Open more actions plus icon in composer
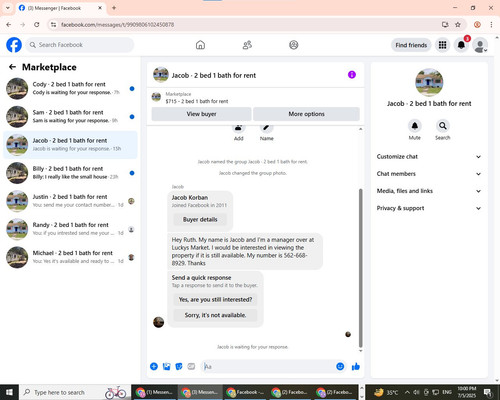Screen dimensions: 500x400 click(x=154, y=367)
